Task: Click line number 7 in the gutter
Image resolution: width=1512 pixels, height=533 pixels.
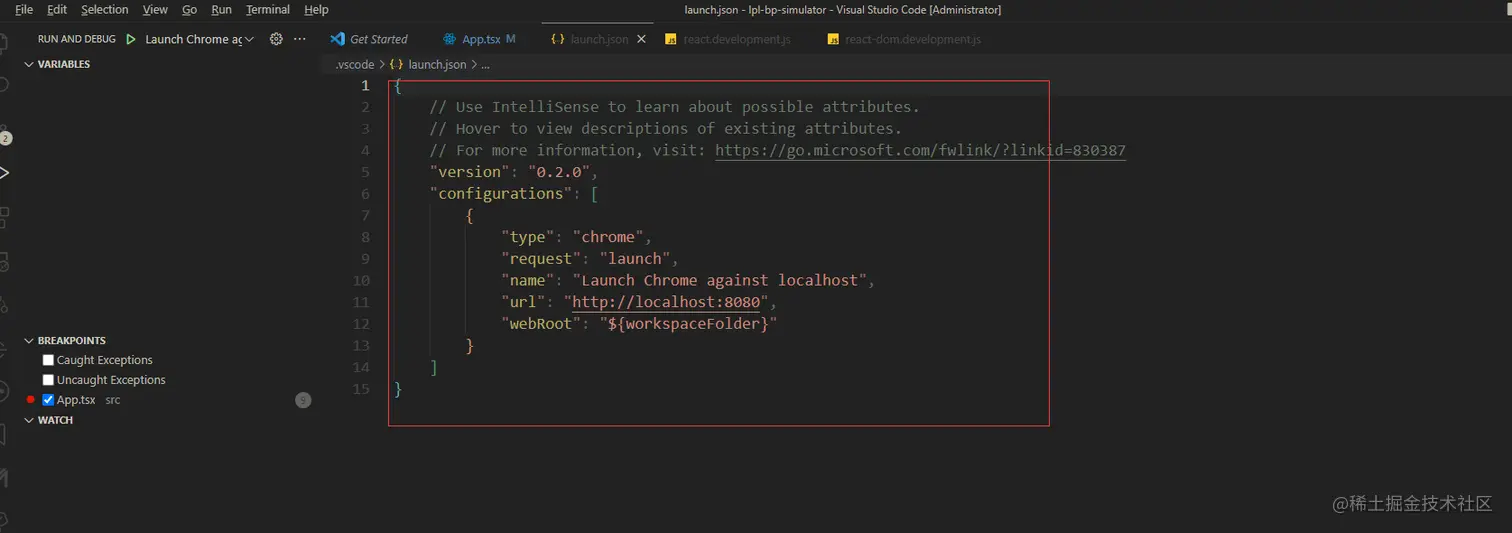Action: (366, 216)
